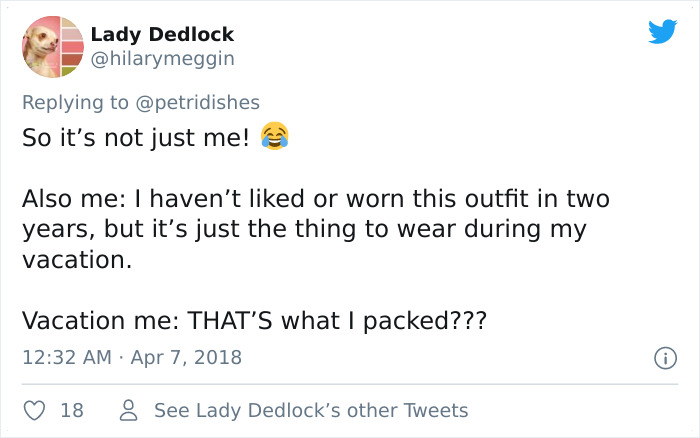Screen dimensions: 700x438
Task: Click the 18 likes count
Action: click(x=72, y=410)
